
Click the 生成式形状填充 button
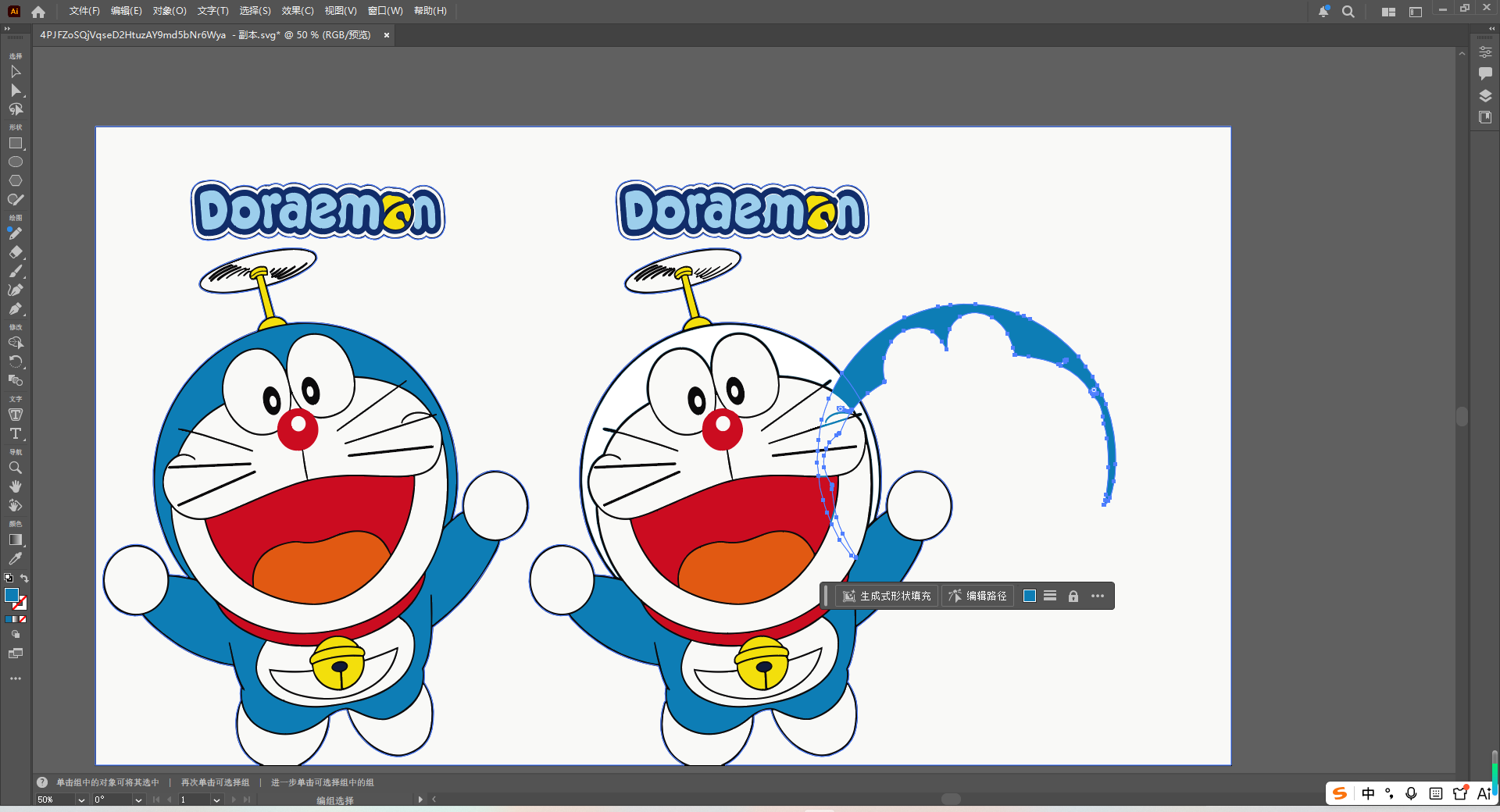[x=887, y=597]
